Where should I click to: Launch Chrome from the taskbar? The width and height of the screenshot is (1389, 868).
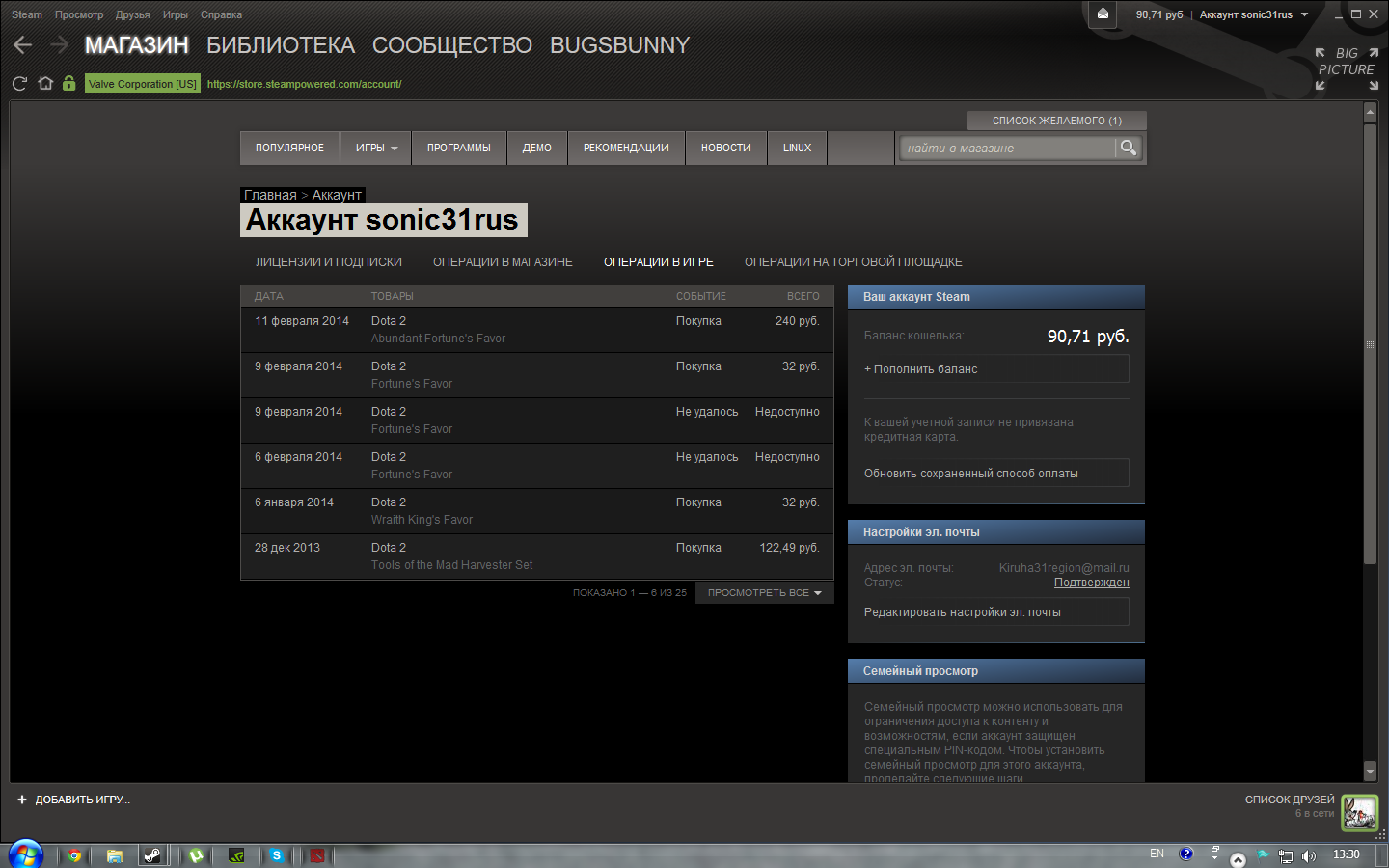74,855
